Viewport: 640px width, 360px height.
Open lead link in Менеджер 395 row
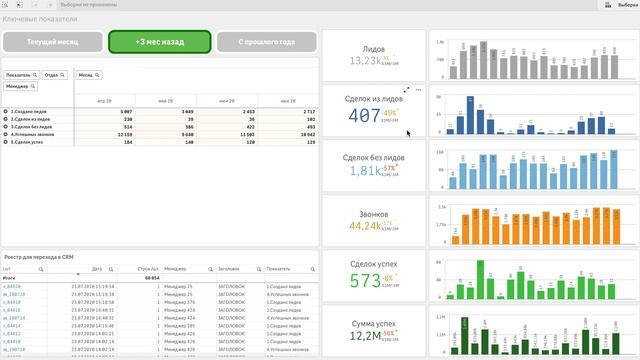pos(12,326)
